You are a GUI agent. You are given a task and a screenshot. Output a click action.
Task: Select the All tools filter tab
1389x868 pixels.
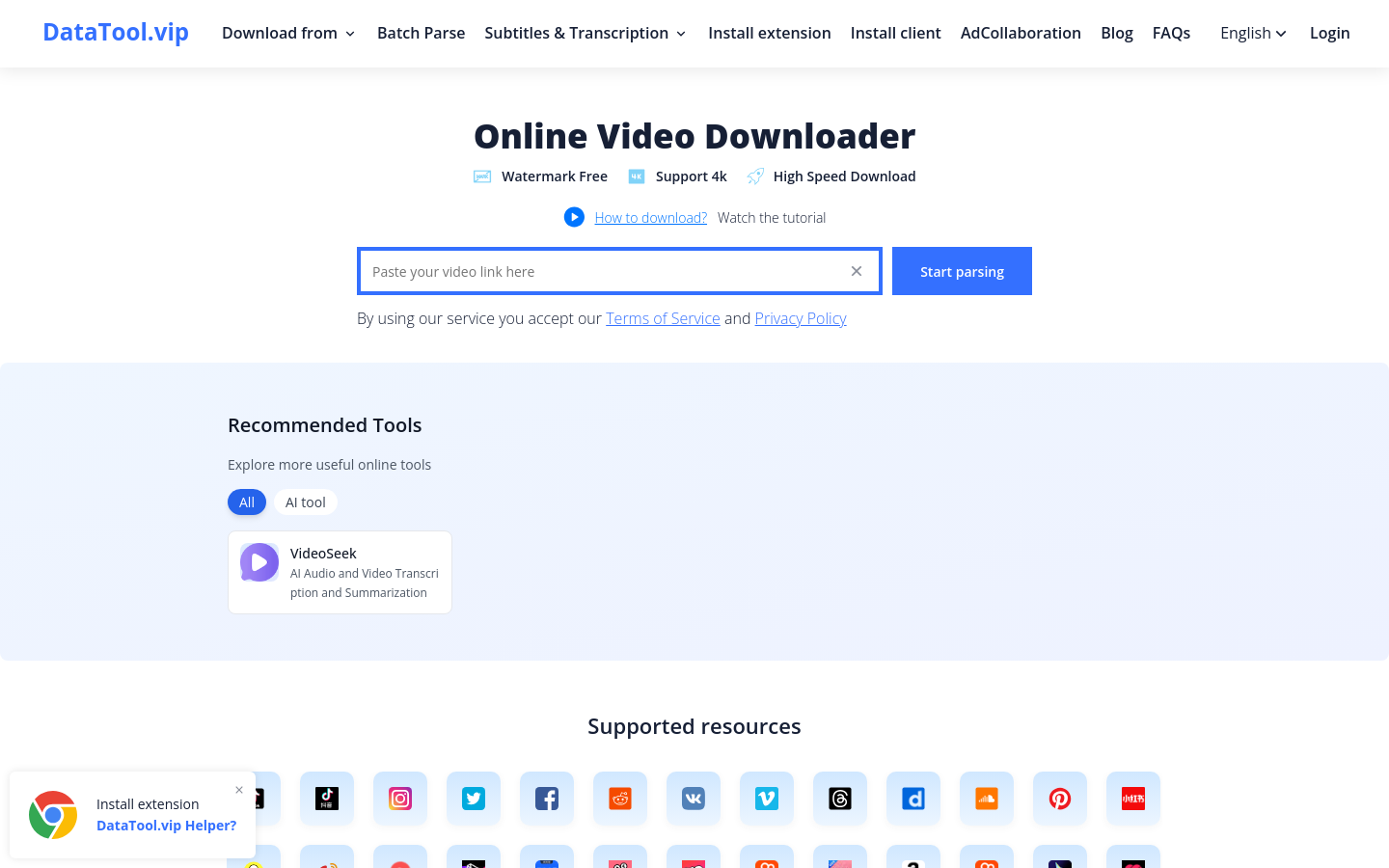pos(247,502)
